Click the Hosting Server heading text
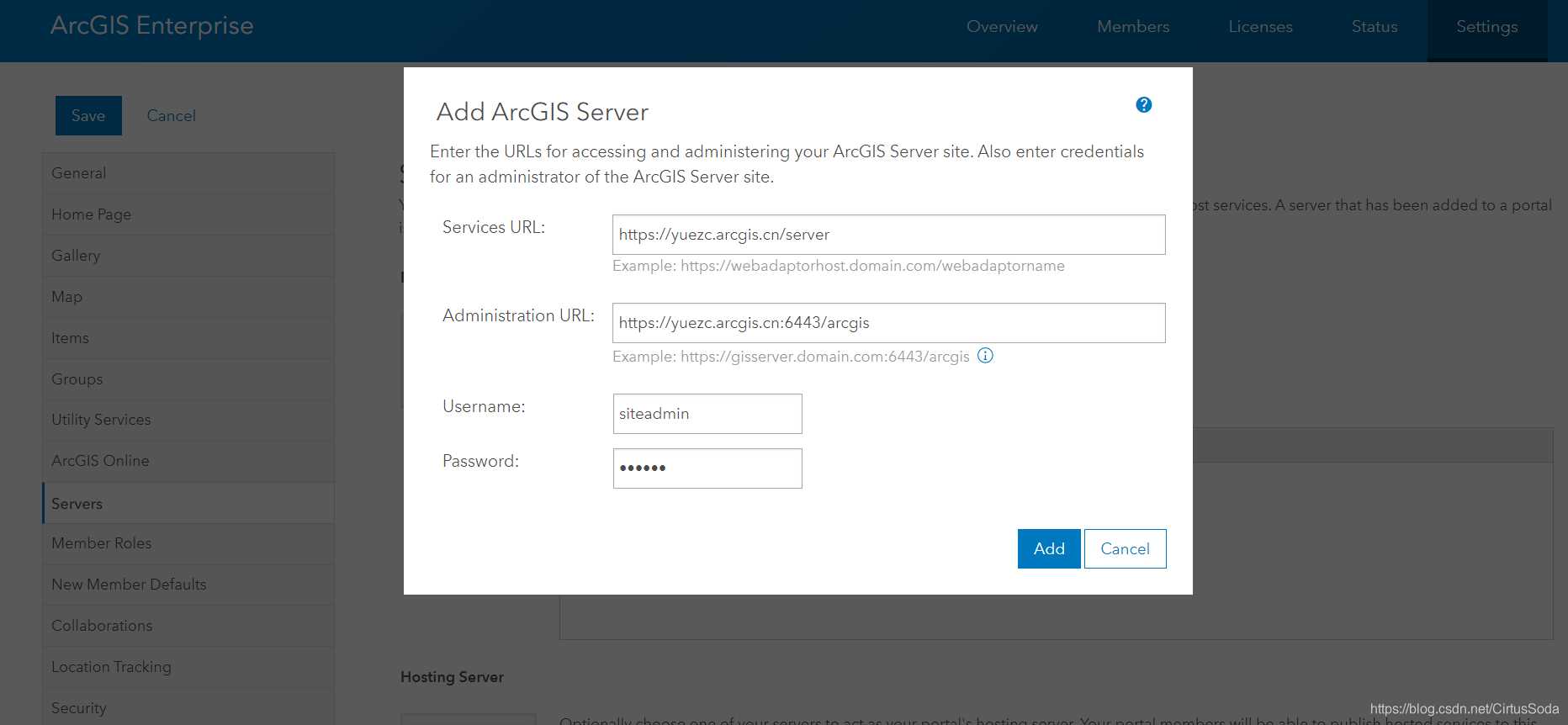Viewport: 1568px width, 725px height. coord(452,677)
